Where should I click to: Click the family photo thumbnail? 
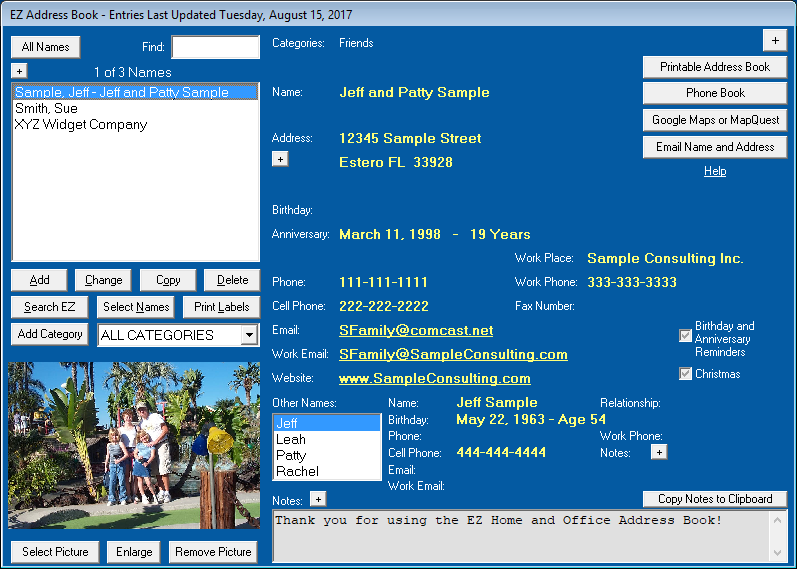(x=134, y=445)
